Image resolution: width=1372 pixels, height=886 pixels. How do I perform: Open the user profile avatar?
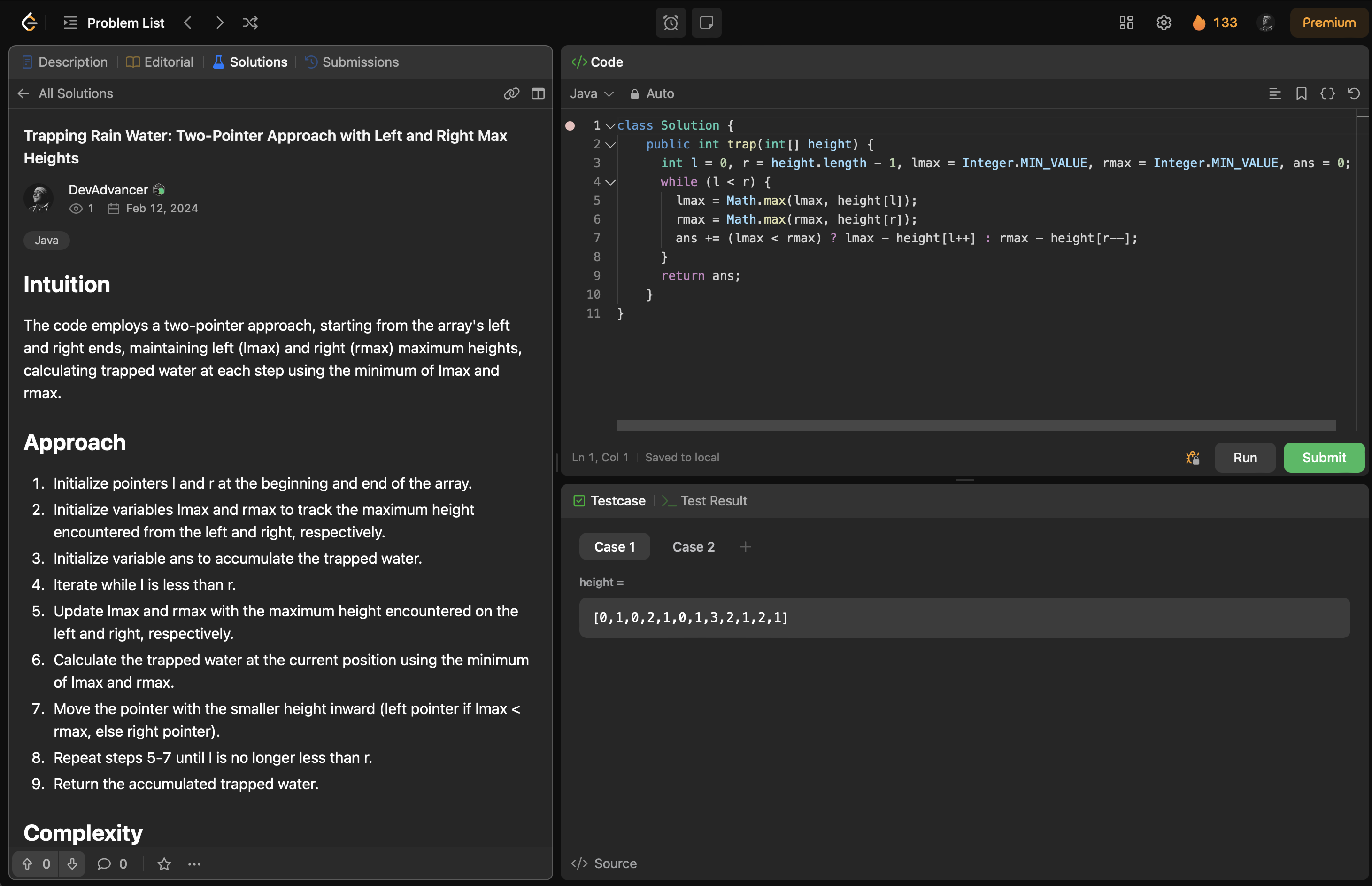pos(1265,23)
